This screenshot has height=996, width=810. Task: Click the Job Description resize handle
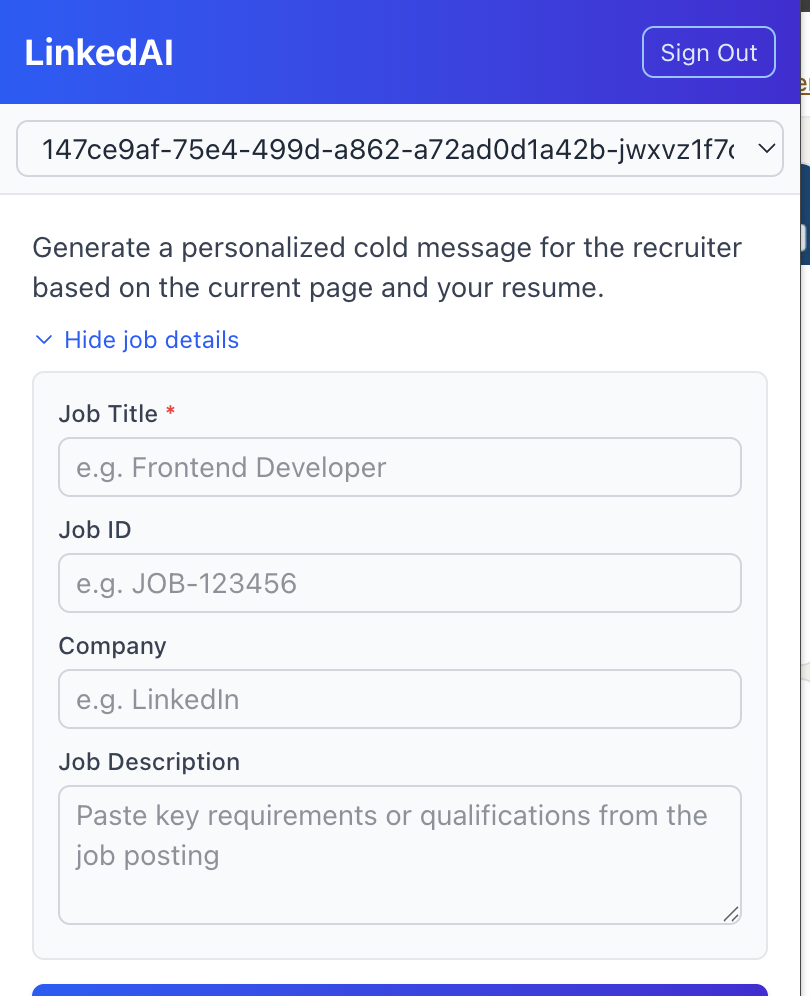(x=731, y=913)
